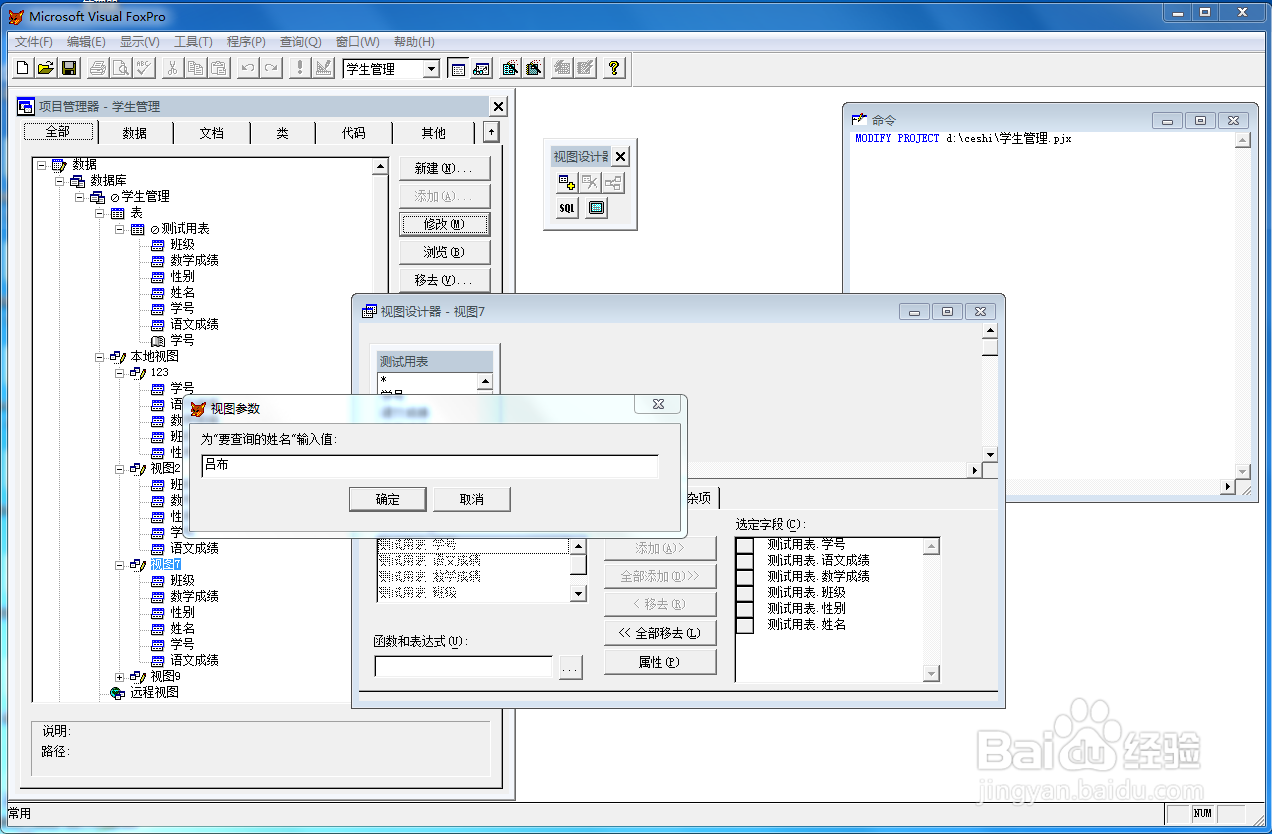Open Help with question mark icon
The height and width of the screenshot is (834, 1272).
tap(614, 68)
